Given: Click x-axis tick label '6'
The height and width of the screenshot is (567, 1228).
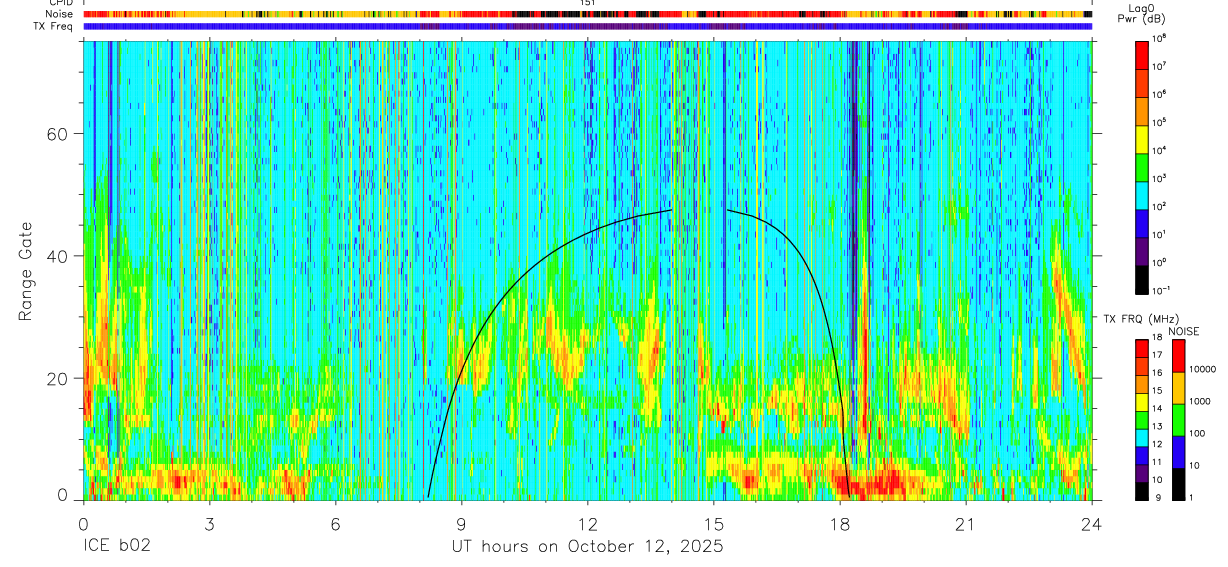Looking at the screenshot, I should tap(335, 524).
